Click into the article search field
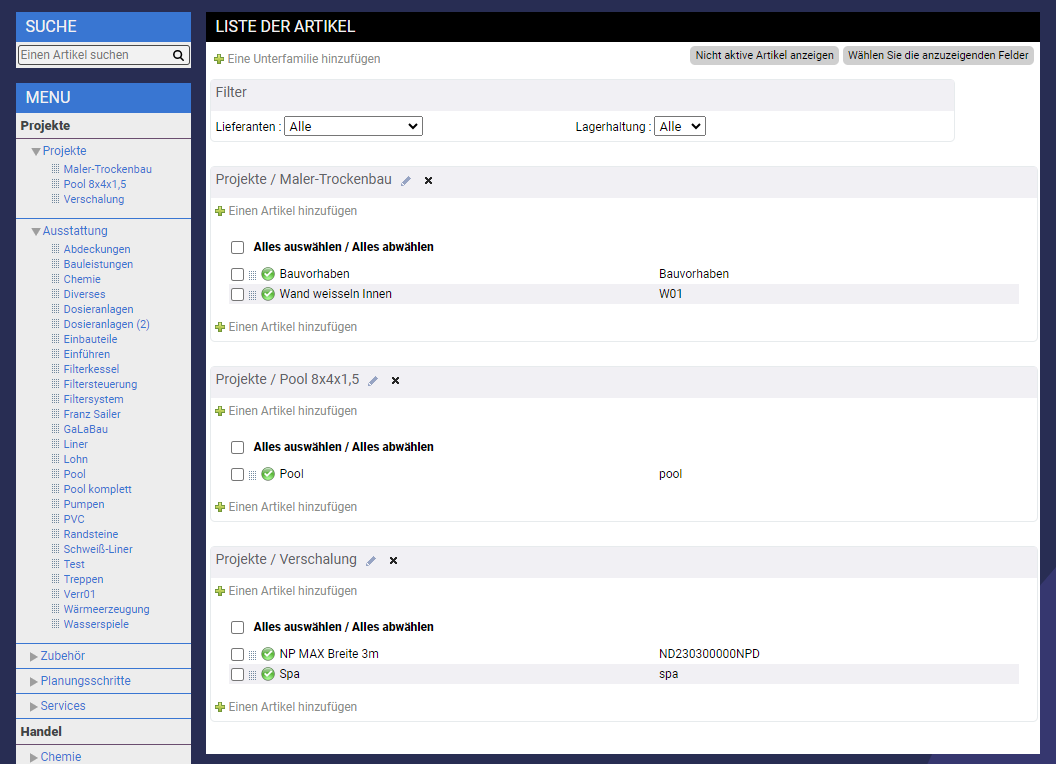Screen dimensions: 1056x764 94,56
